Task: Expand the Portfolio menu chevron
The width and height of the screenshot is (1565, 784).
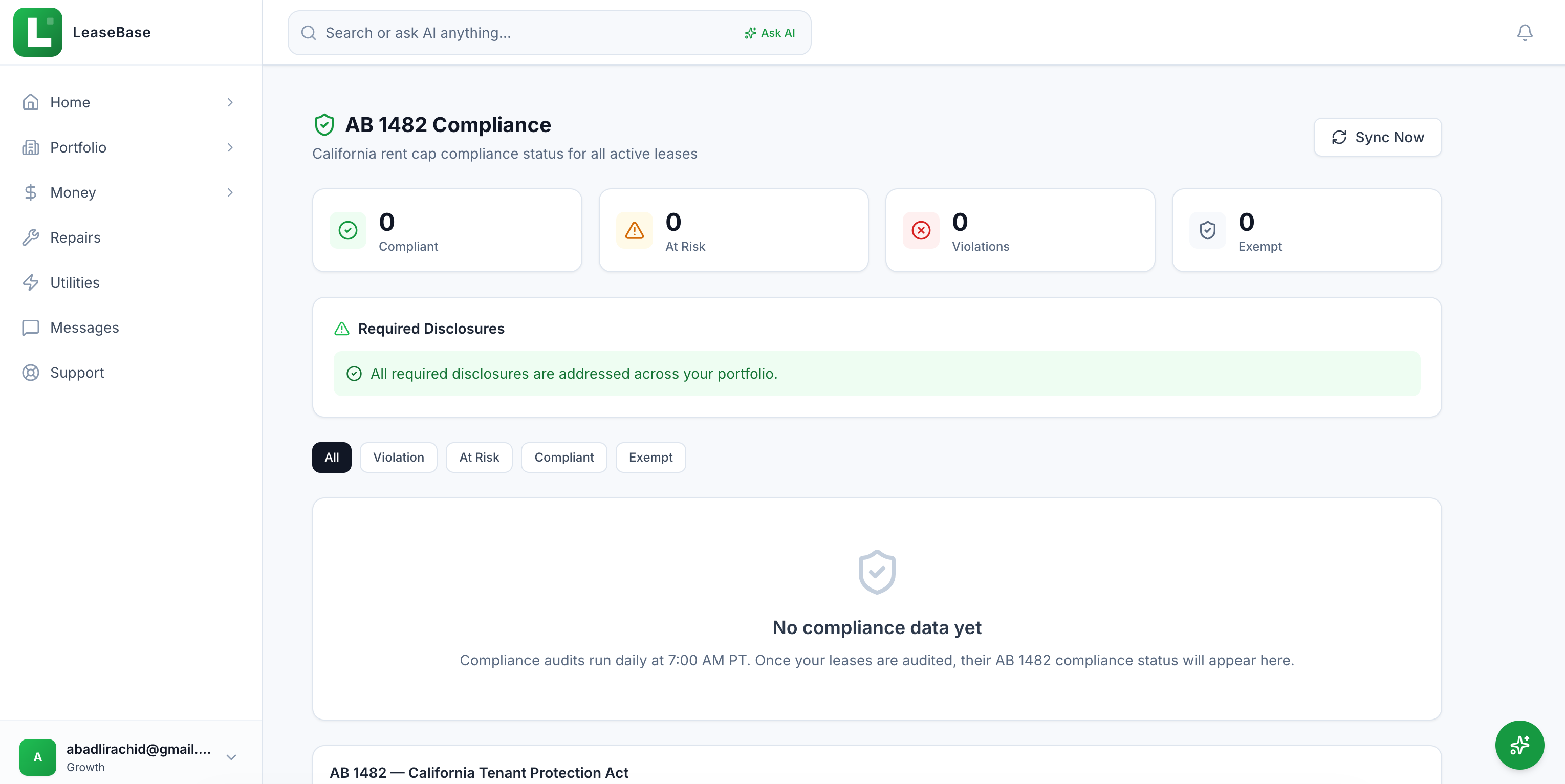Action: click(230, 147)
